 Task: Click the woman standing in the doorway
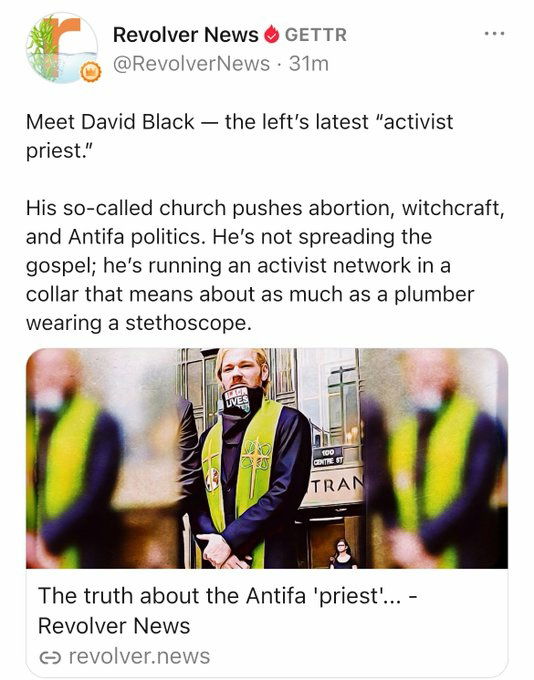pos(342,554)
